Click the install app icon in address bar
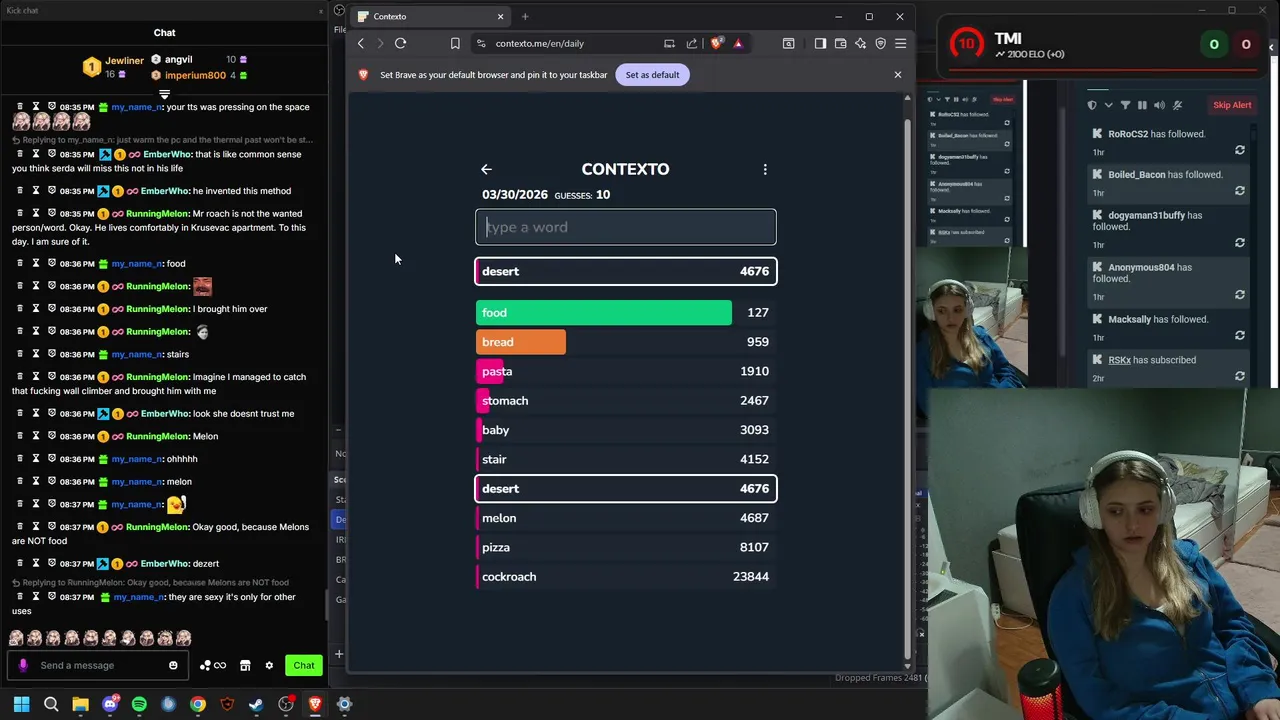 669,43
